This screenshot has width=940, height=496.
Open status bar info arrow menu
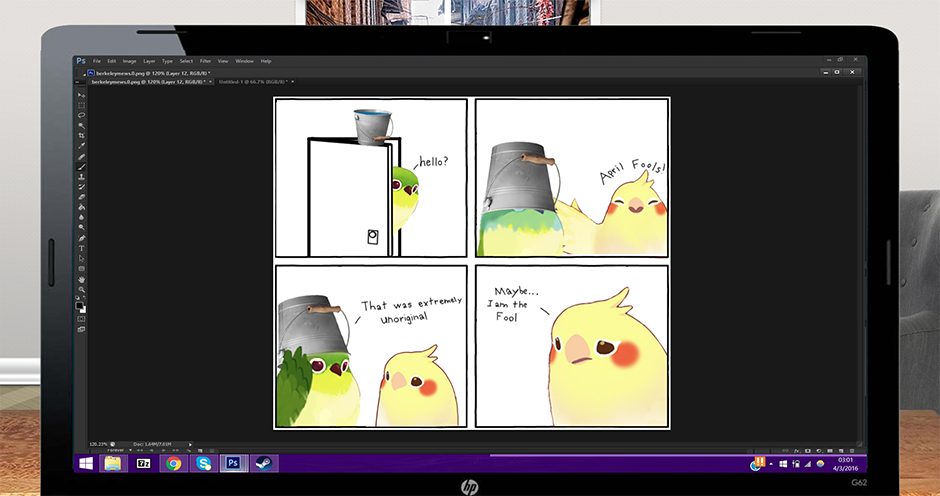point(190,444)
